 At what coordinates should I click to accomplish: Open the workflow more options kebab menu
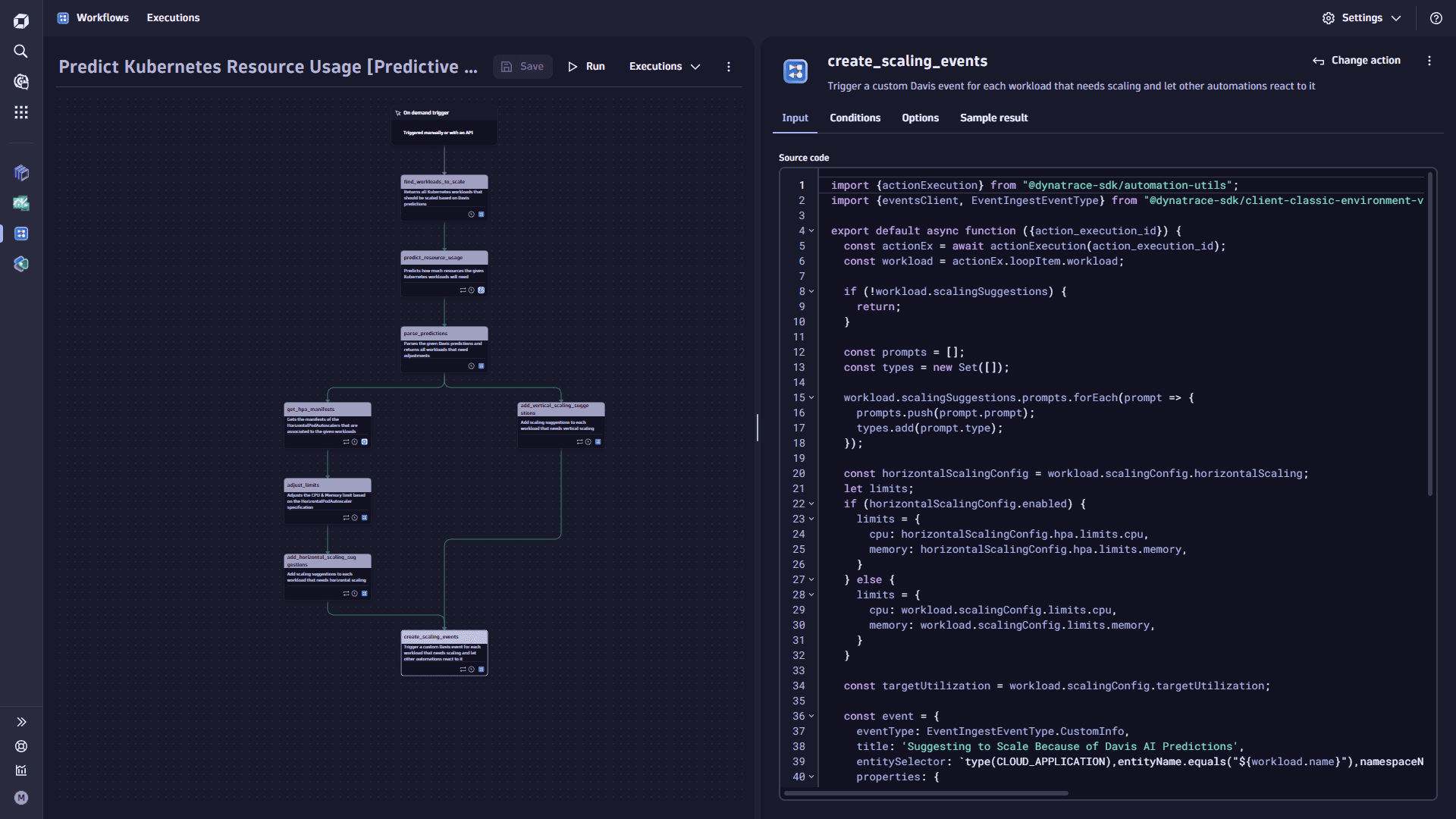tap(729, 67)
